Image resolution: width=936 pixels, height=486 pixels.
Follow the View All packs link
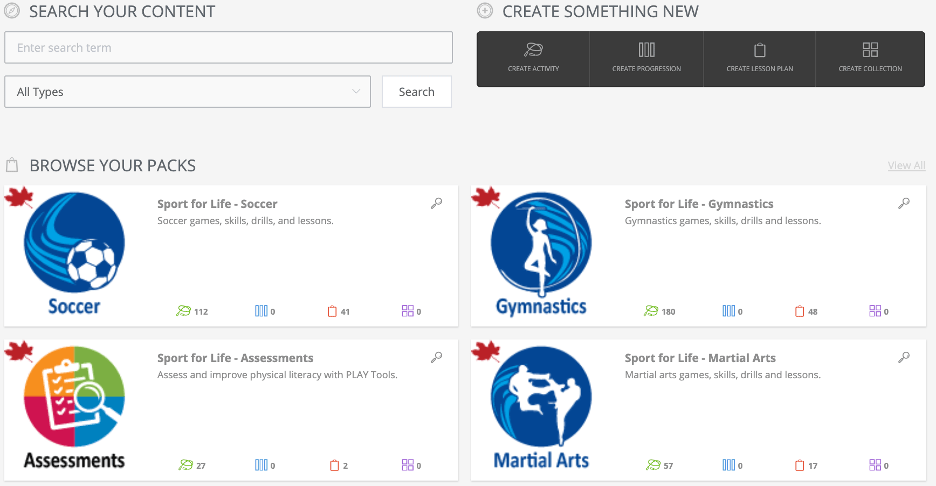coord(906,166)
